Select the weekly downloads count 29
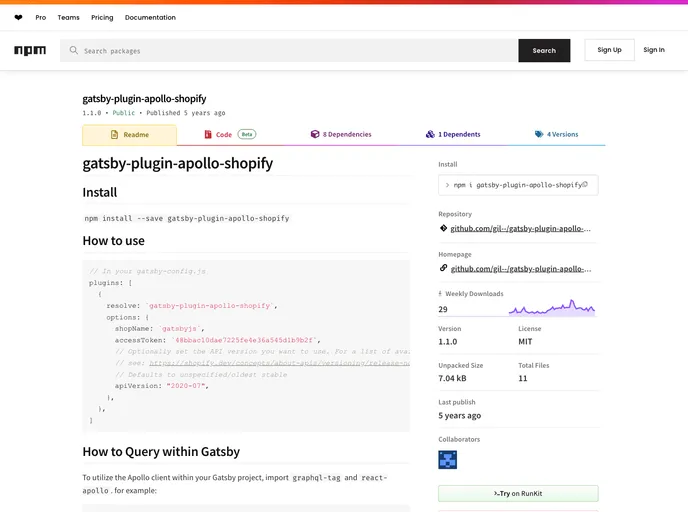This screenshot has width=688, height=512. pos(443,309)
